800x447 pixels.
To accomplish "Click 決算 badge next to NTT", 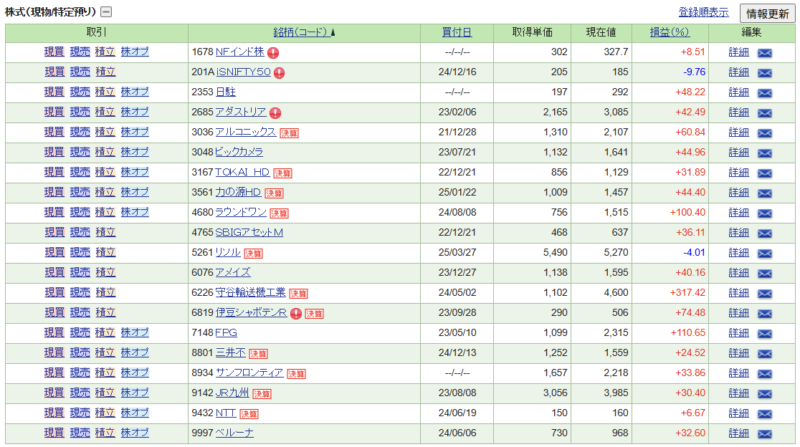I will pos(249,414).
